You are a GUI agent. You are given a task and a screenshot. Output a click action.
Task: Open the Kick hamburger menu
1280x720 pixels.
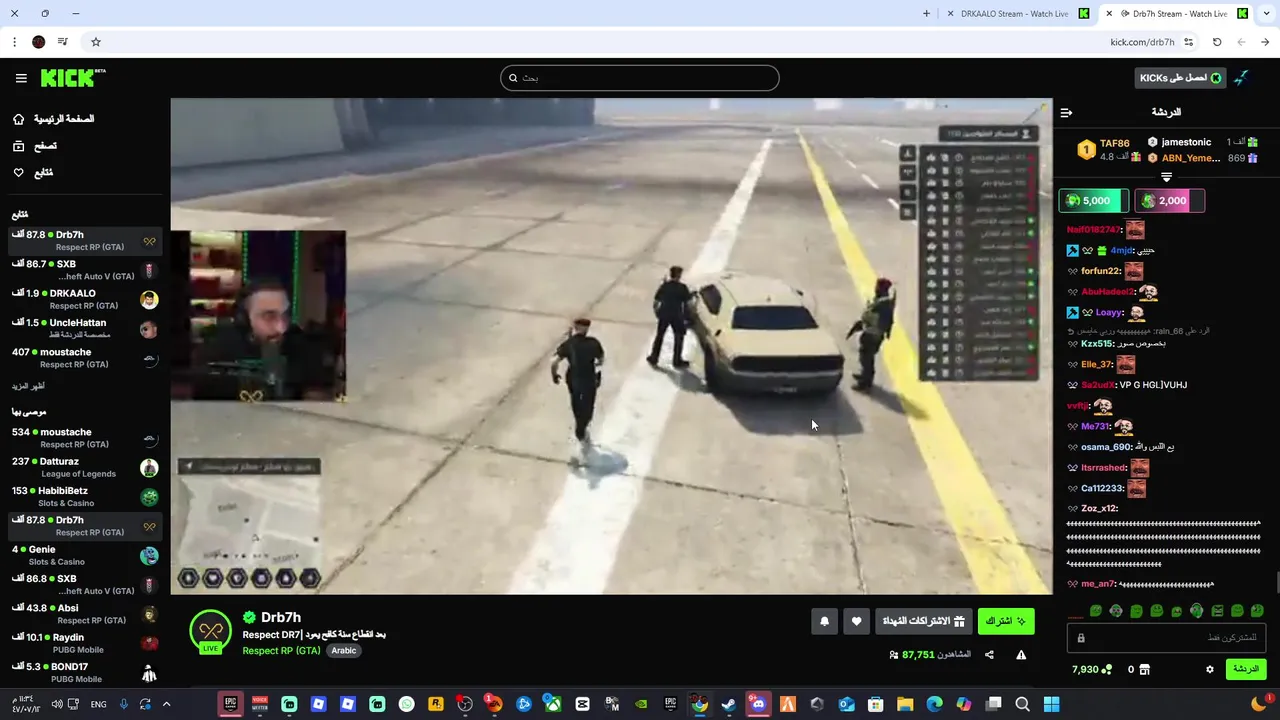(21, 78)
